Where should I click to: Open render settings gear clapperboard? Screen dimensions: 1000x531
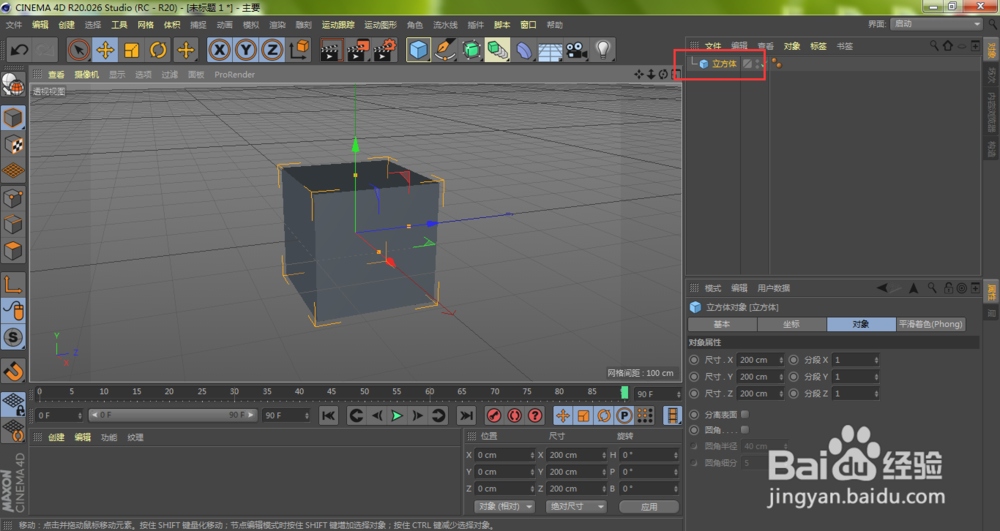click(x=385, y=50)
